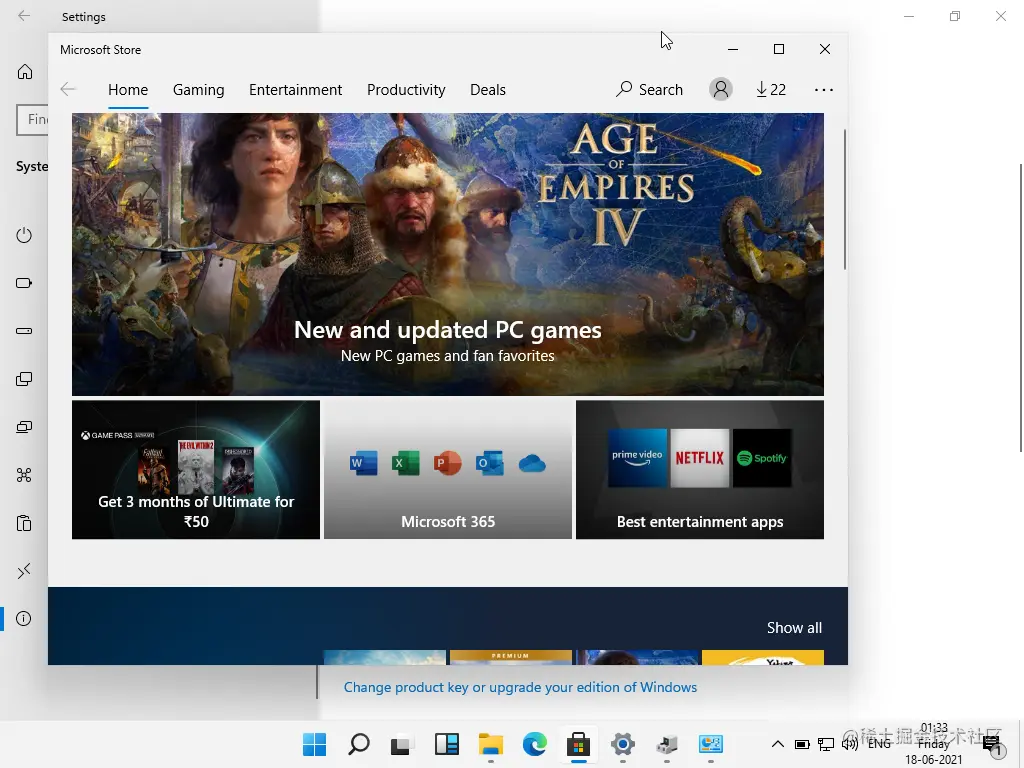Click the Settings Home icon
This screenshot has height=768, width=1024.
pos(25,72)
